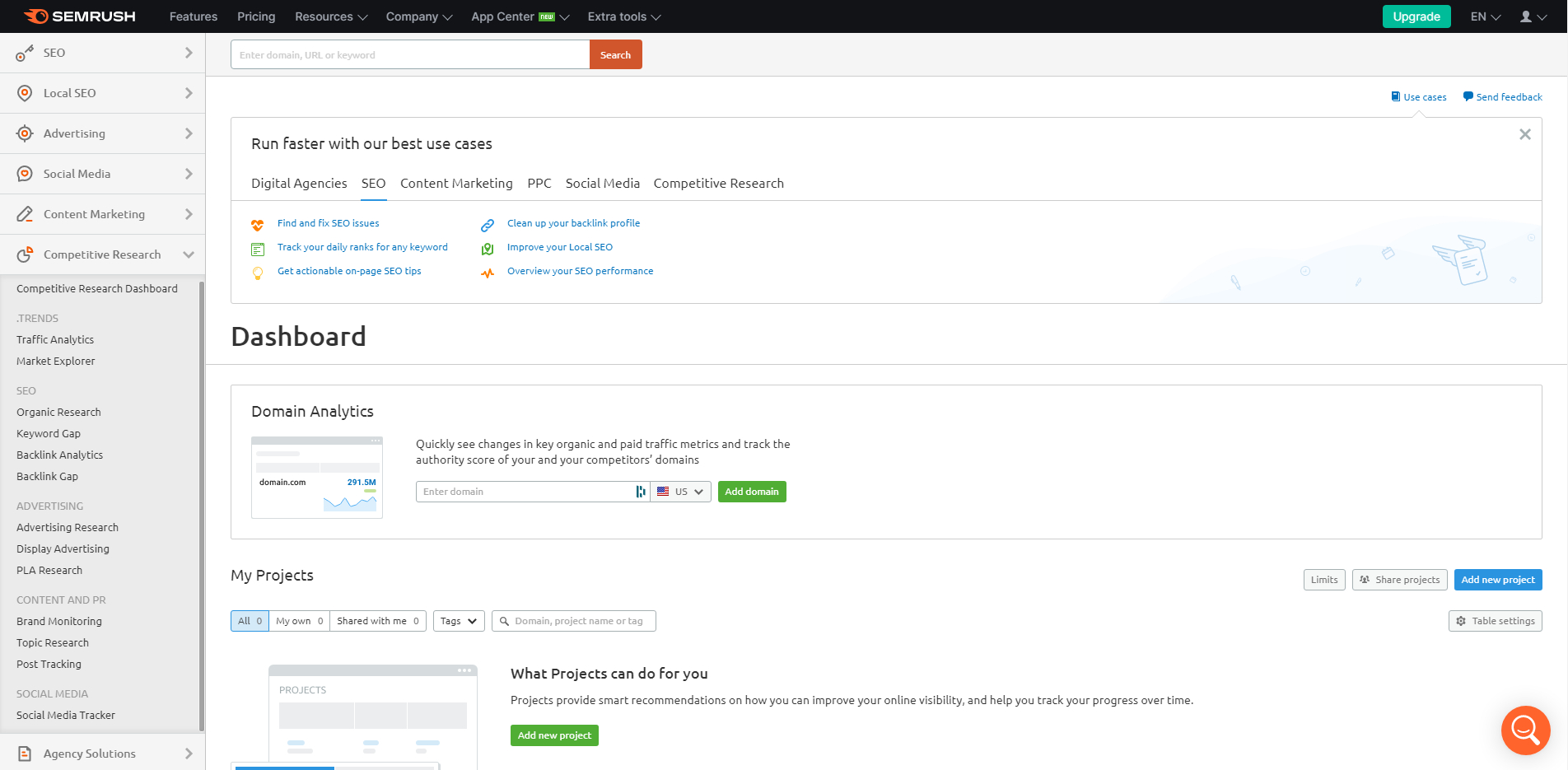1568x770 pixels.
Task: Click the Social Media icon in sidebar
Action: tap(25, 174)
